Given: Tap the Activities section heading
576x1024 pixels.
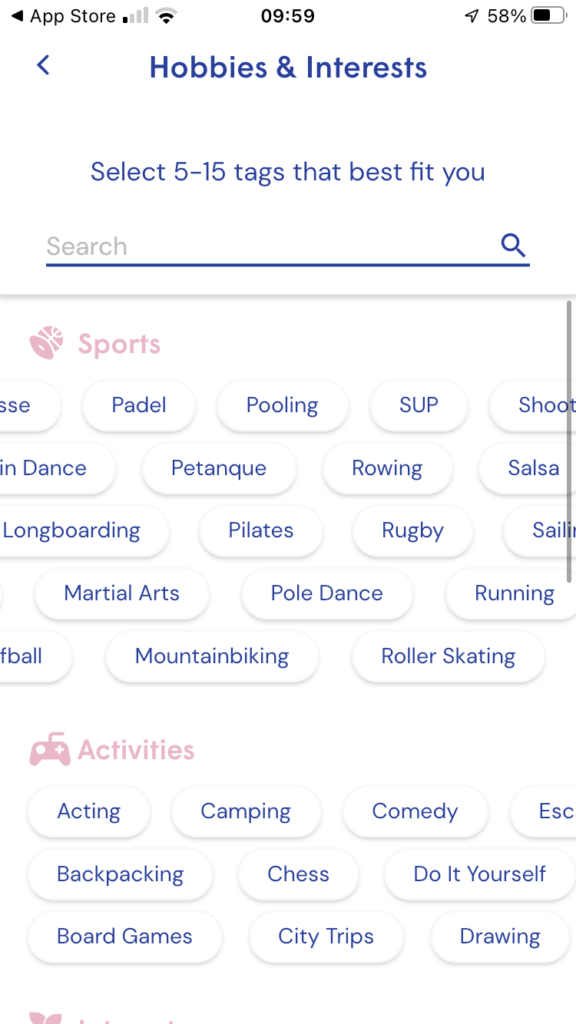Looking at the screenshot, I should pos(136,750).
